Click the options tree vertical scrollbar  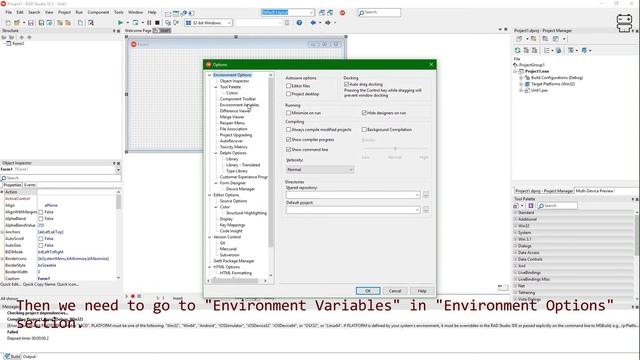(271, 163)
